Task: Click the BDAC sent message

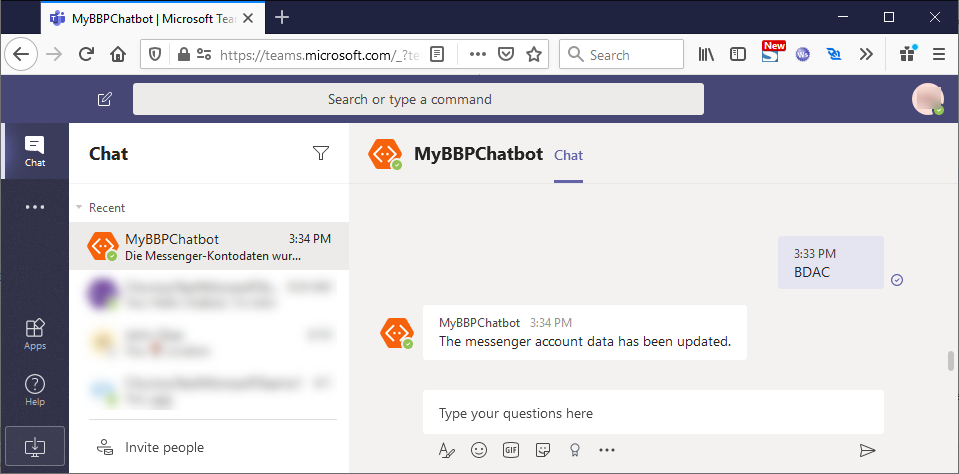Action: 831,262
